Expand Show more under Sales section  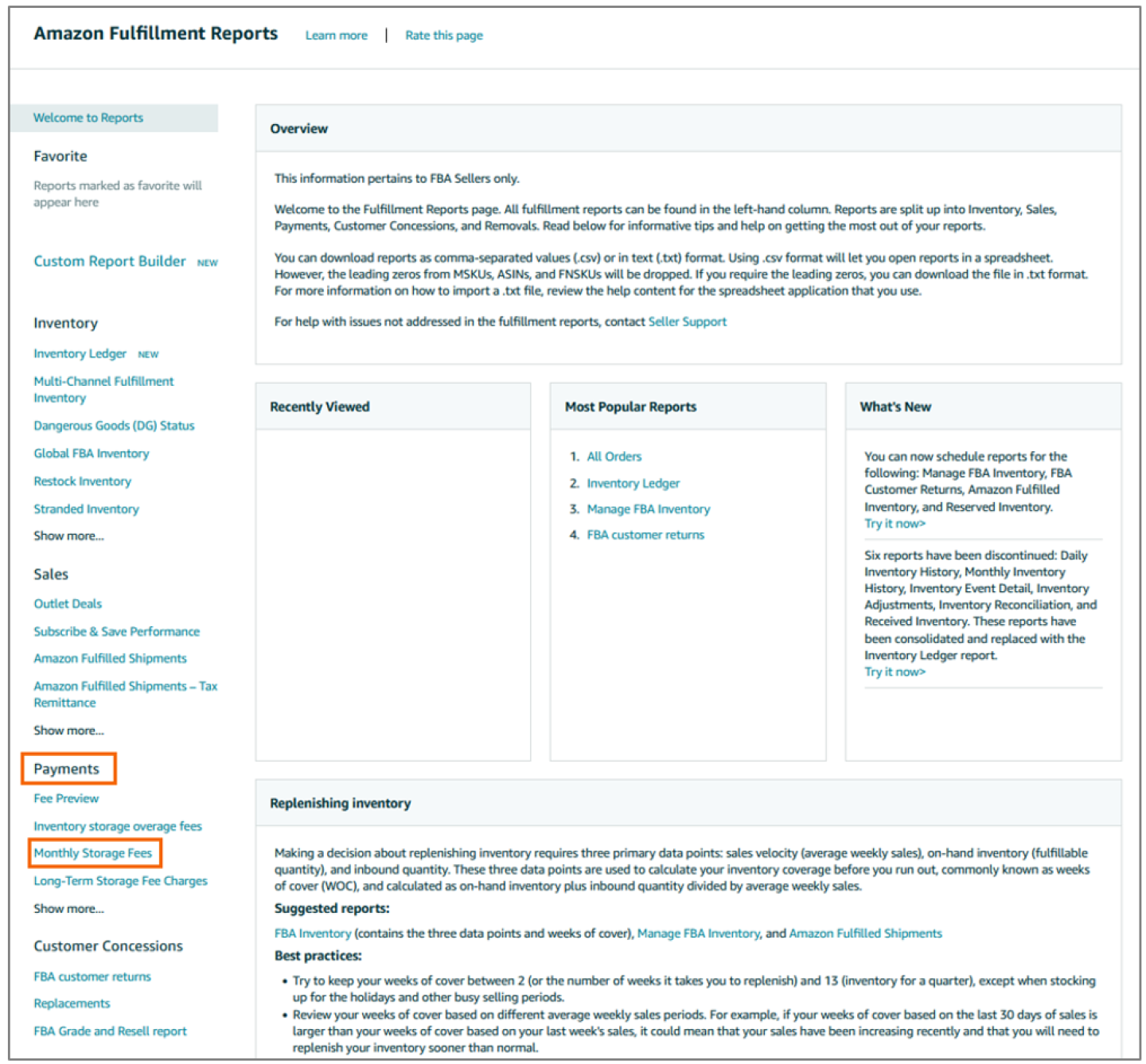click(68, 731)
